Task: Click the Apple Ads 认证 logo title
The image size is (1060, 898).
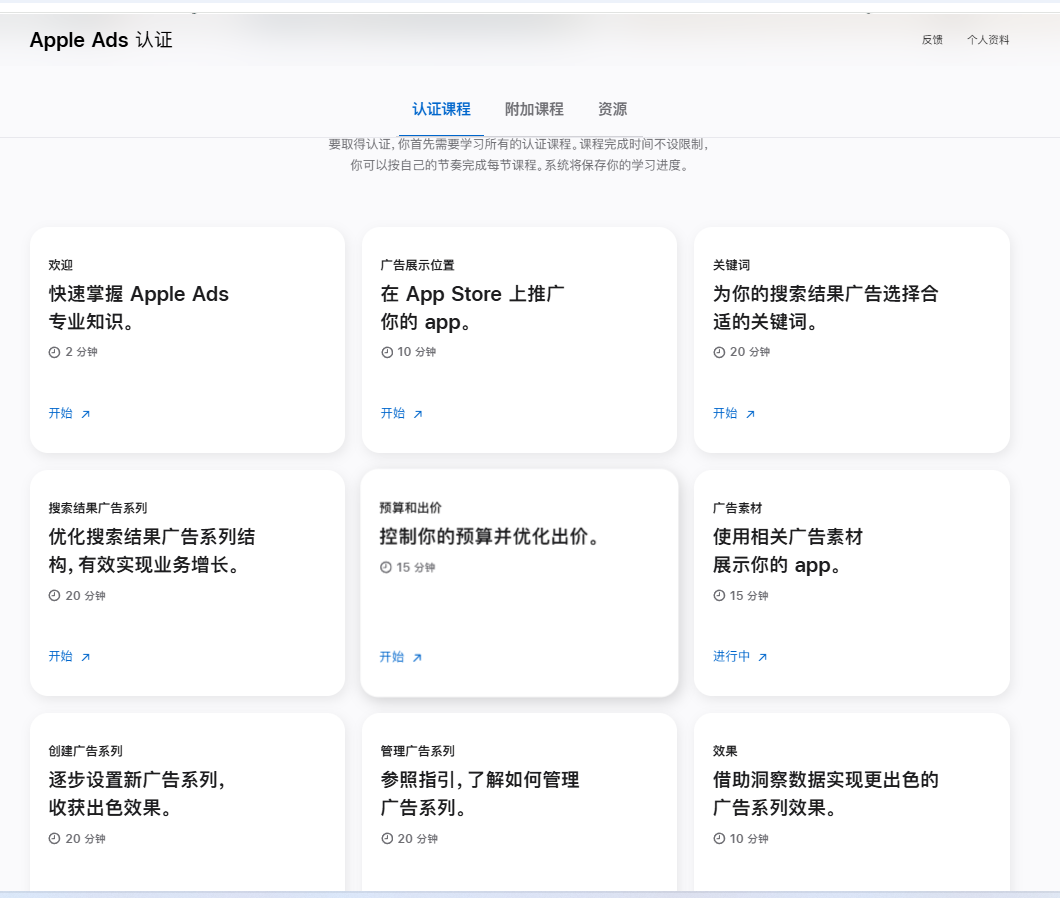Action: 101,40
